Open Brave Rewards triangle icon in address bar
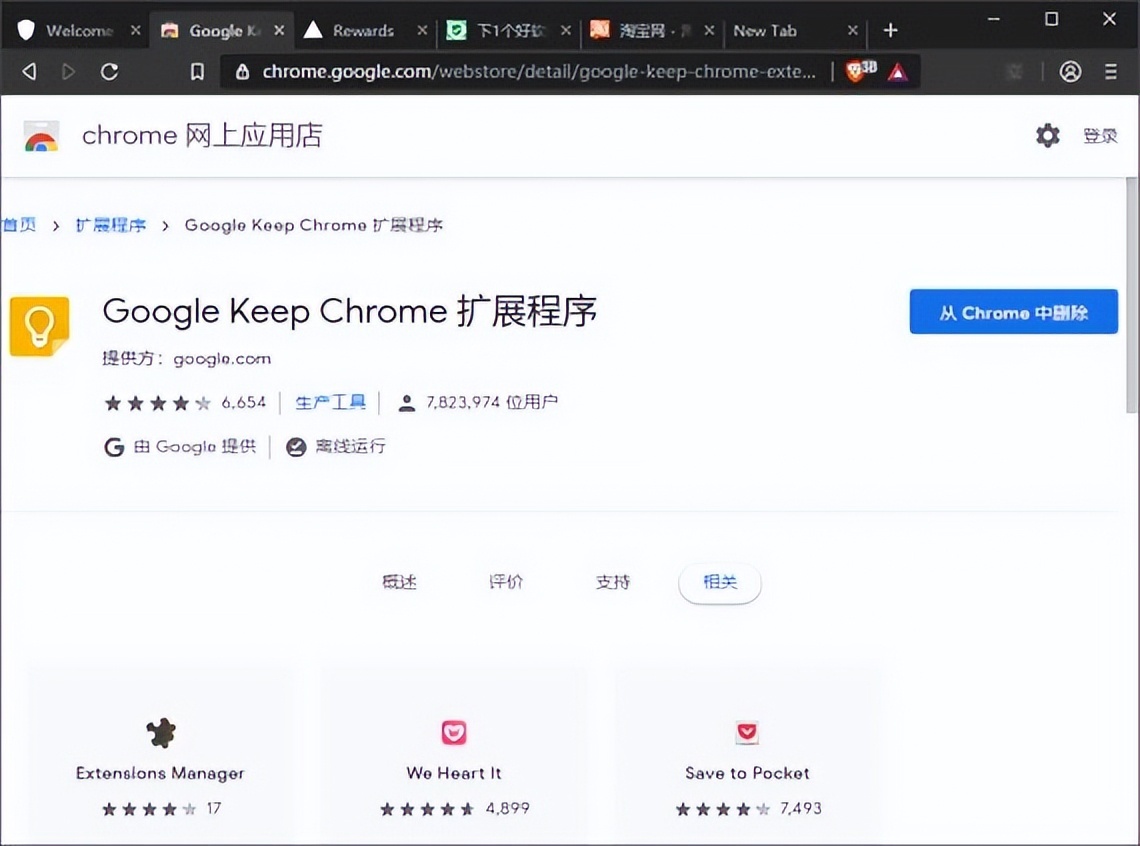1140x846 pixels. (898, 72)
